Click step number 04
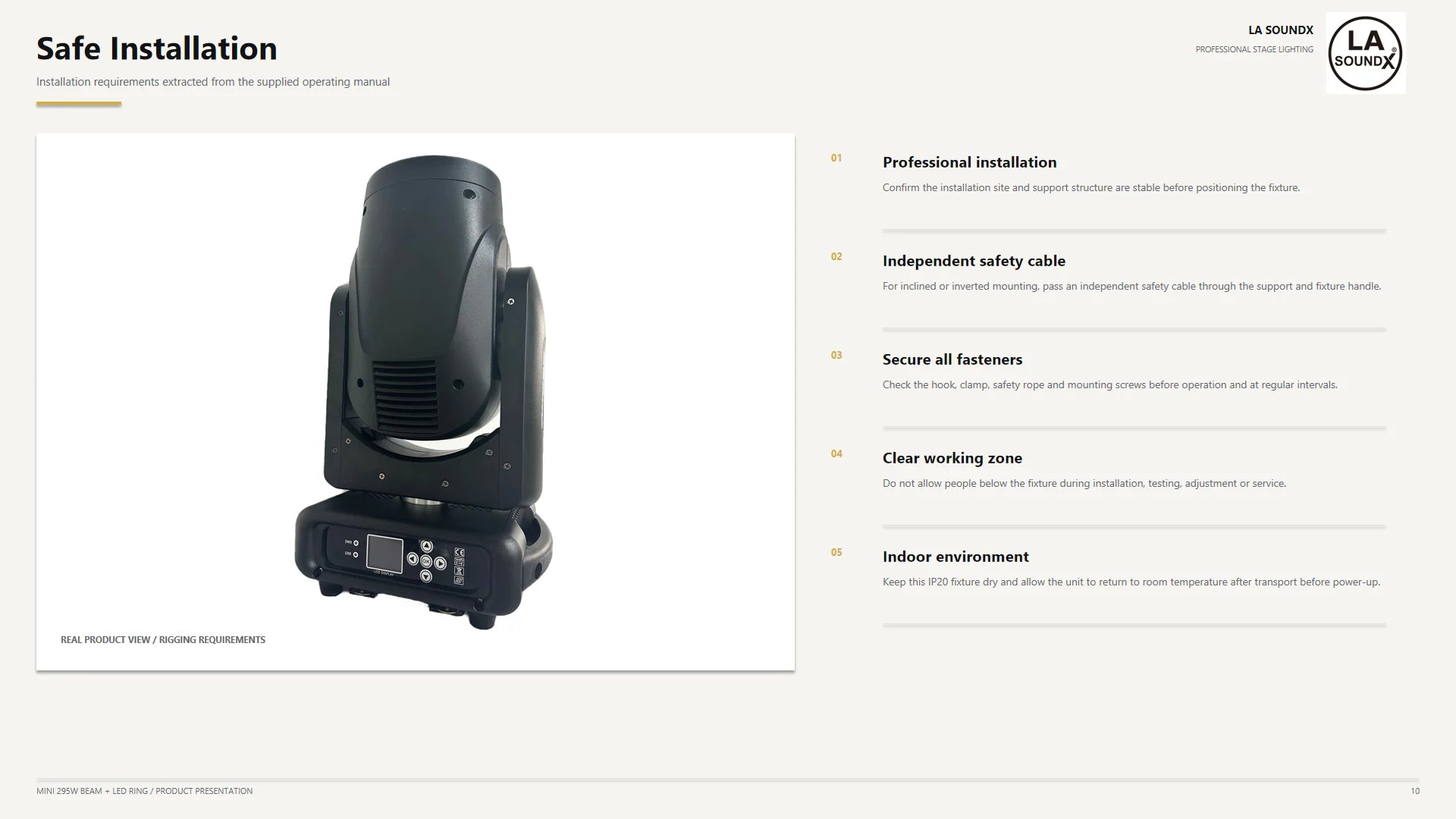The width and height of the screenshot is (1456, 819). [836, 454]
